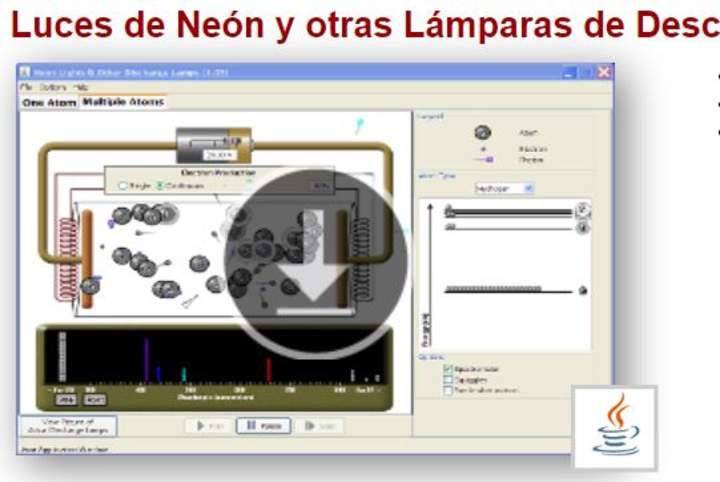Click the Luces de Neón slide heading
Image resolution: width=720 pixels, height=482 pixels.
365,24
